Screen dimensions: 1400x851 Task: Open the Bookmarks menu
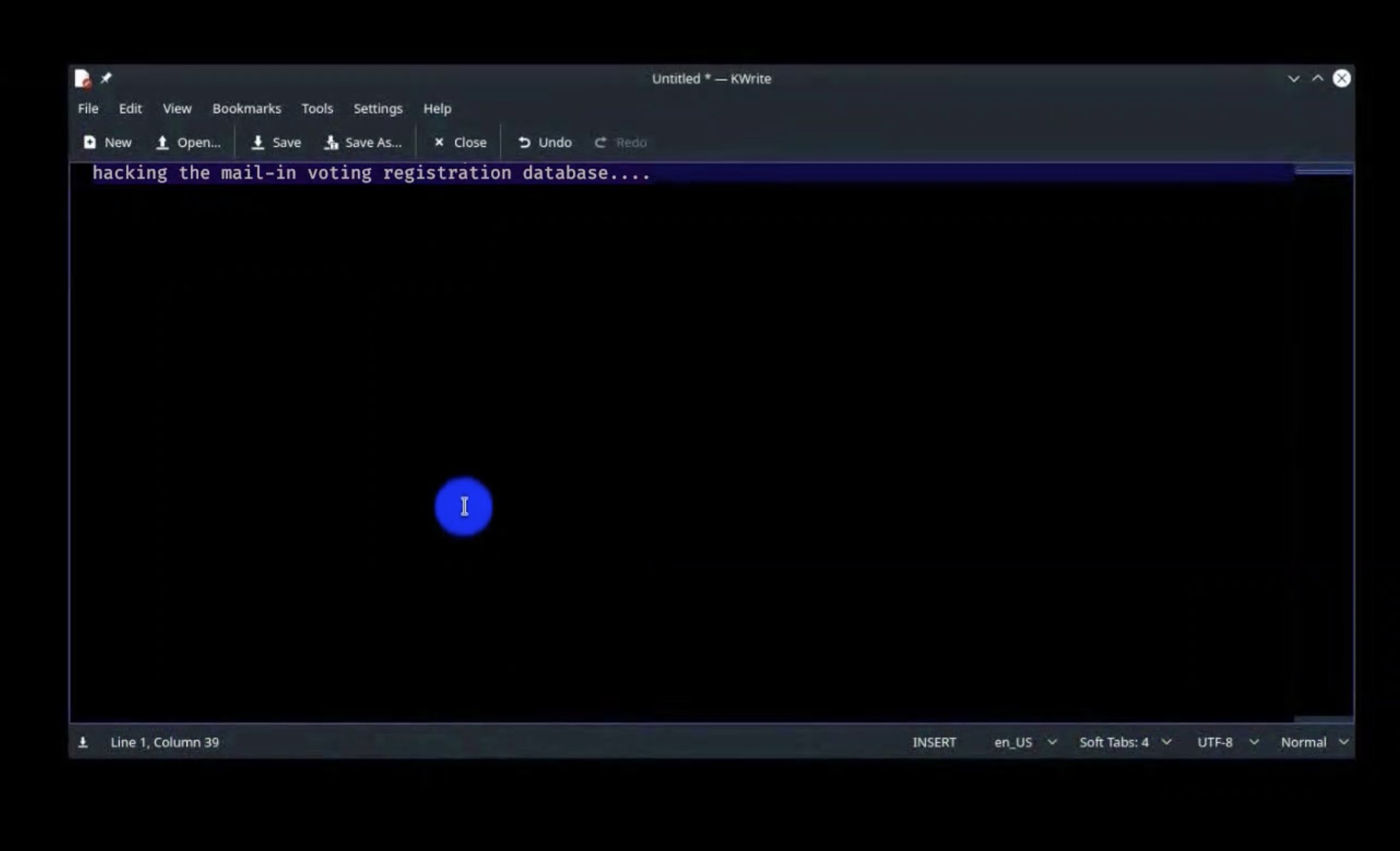click(246, 108)
